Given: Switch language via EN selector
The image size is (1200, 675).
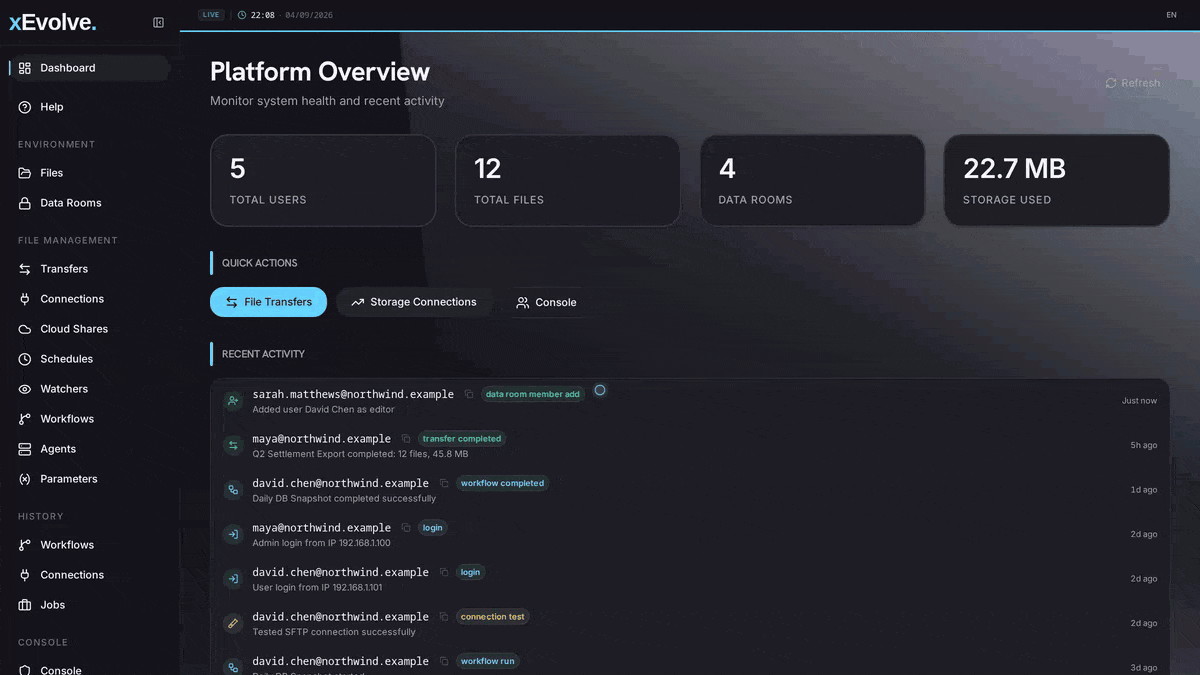Looking at the screenshot, I should point(1171,15).
